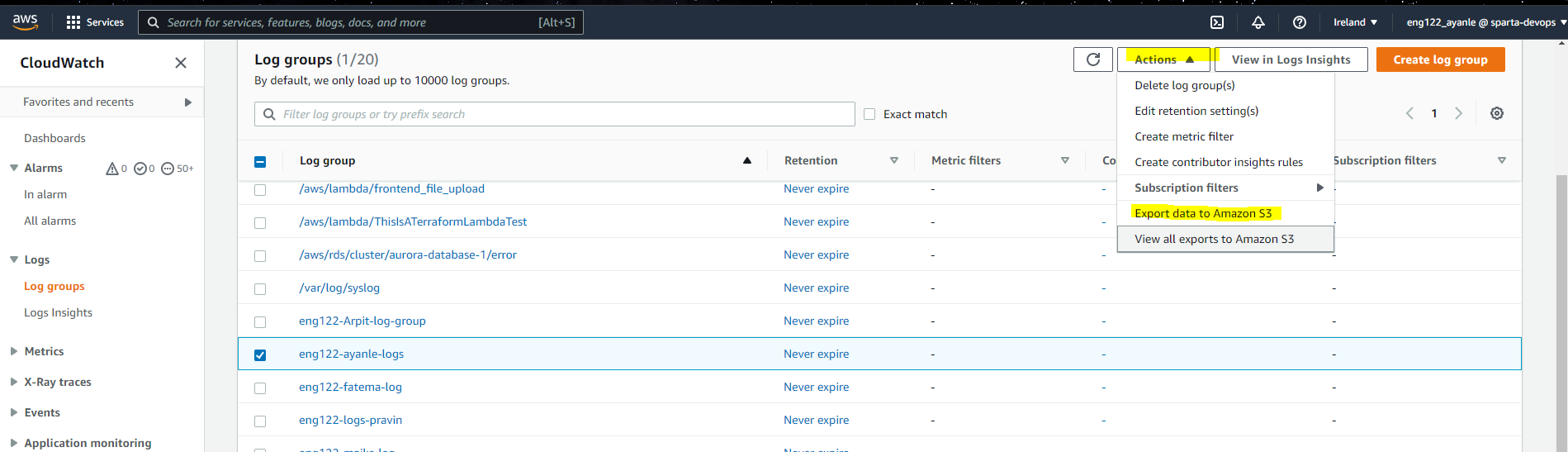Check the eng122-fatema-log row checkbox
1568x452 pixels.
tap(260, 388)
